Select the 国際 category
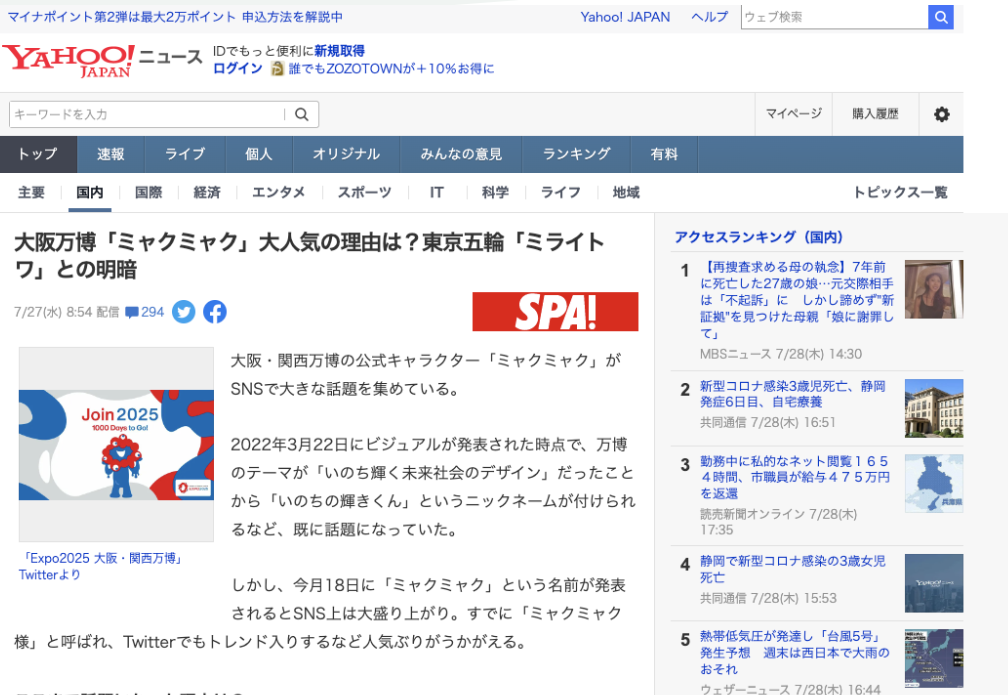 (x=148, y=192)
